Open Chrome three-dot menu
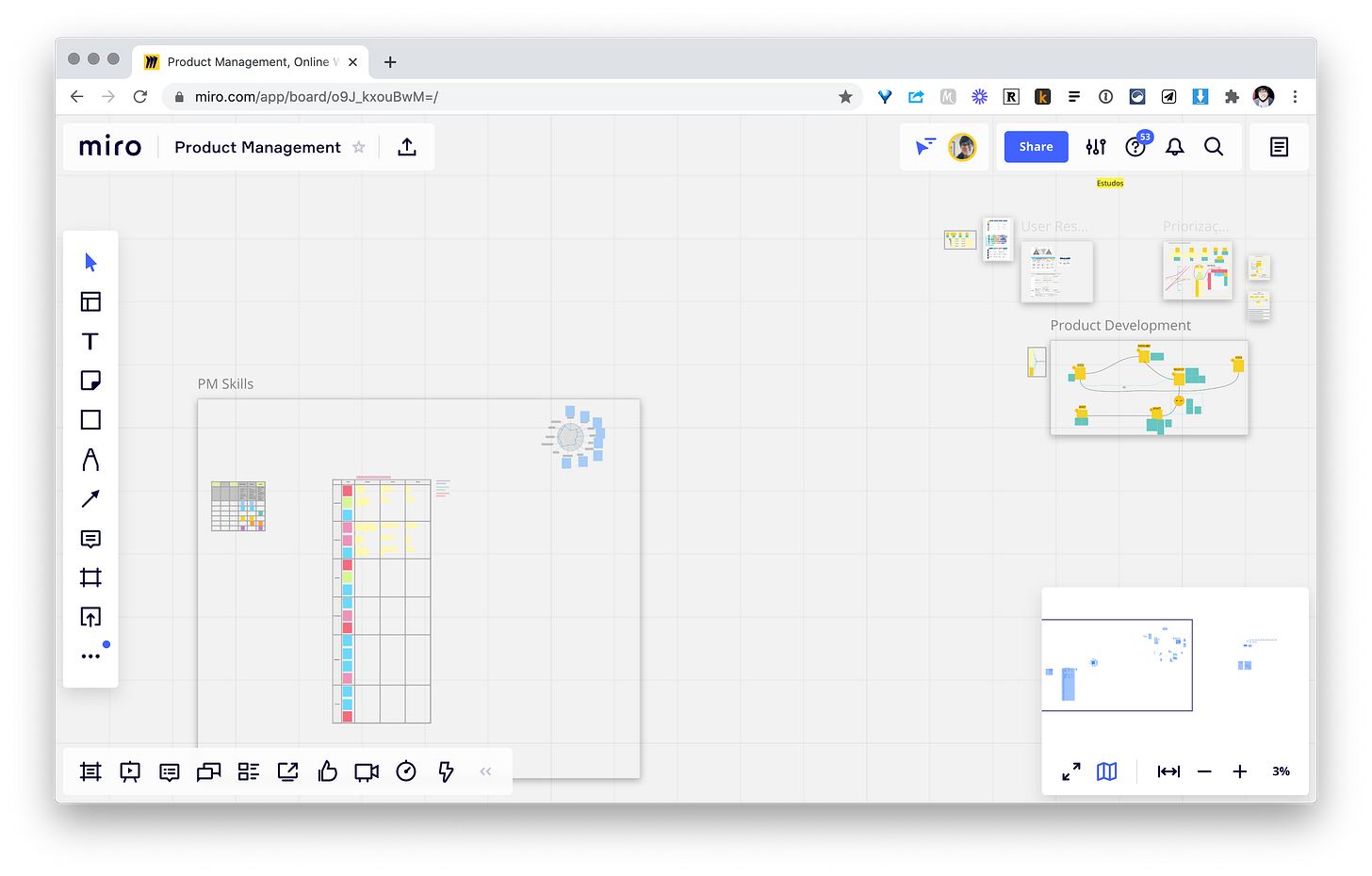Screen dimensions: 1372x876 tap(1295, 96)
